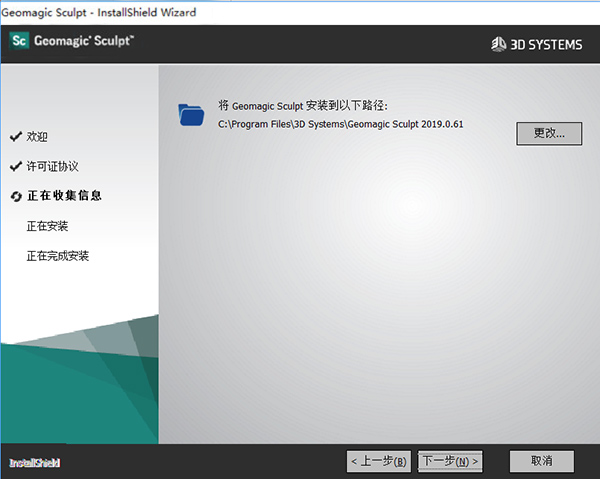Image resolution: width=600 pixels, height=479 pixels.
Task: Click the 更改... button to change install path
Action: [549, 134]
